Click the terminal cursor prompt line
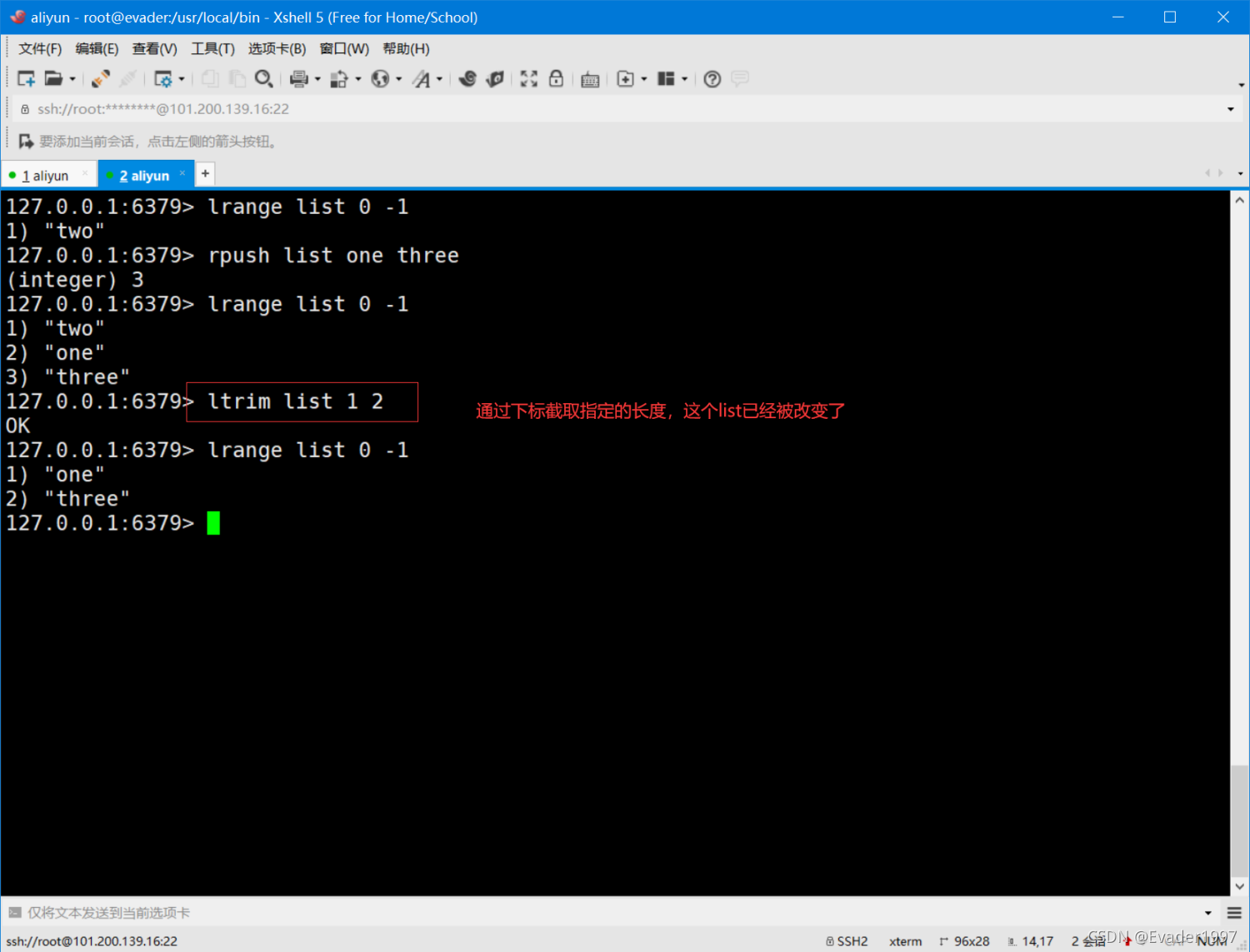Screen dimensions: 1250x952 click(x=112, y=523)
